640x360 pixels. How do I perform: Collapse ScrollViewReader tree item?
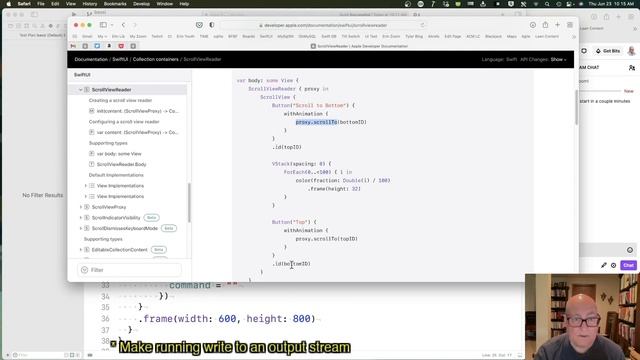coord(80,89)
